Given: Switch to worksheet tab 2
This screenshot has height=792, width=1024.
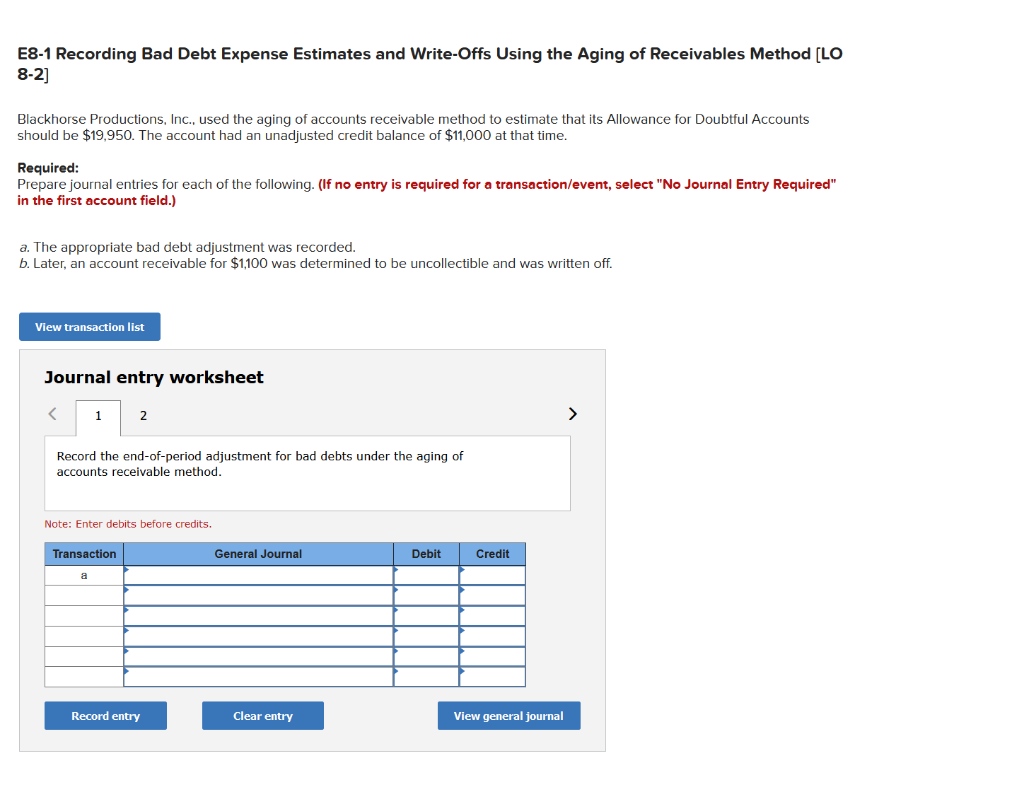Looking at the screenshot, I should click(142, 414).
